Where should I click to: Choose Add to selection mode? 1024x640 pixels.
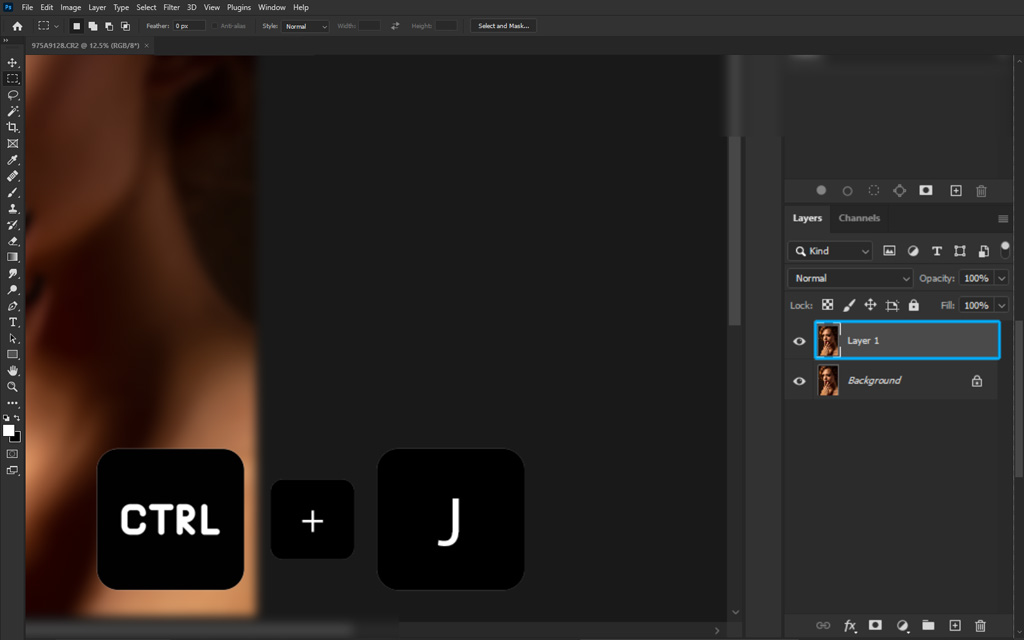(93, 26)
